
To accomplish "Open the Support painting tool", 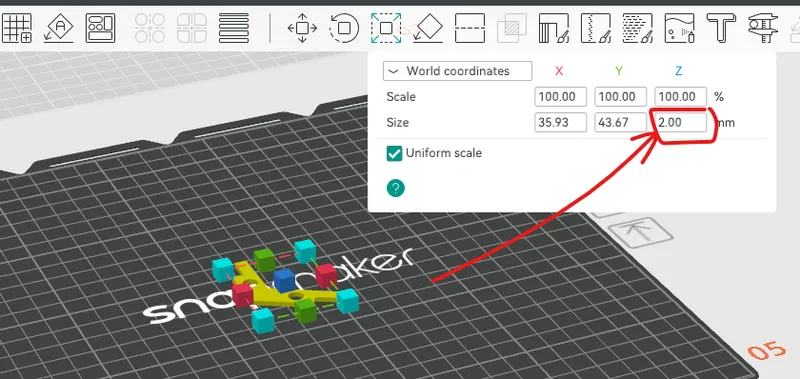I will (x=554, y=28).
